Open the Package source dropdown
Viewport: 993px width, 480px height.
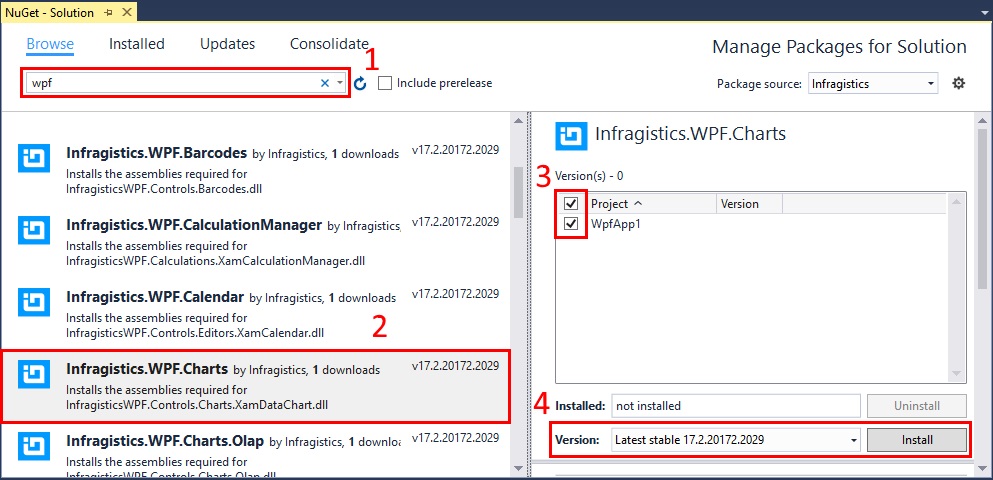873,84
